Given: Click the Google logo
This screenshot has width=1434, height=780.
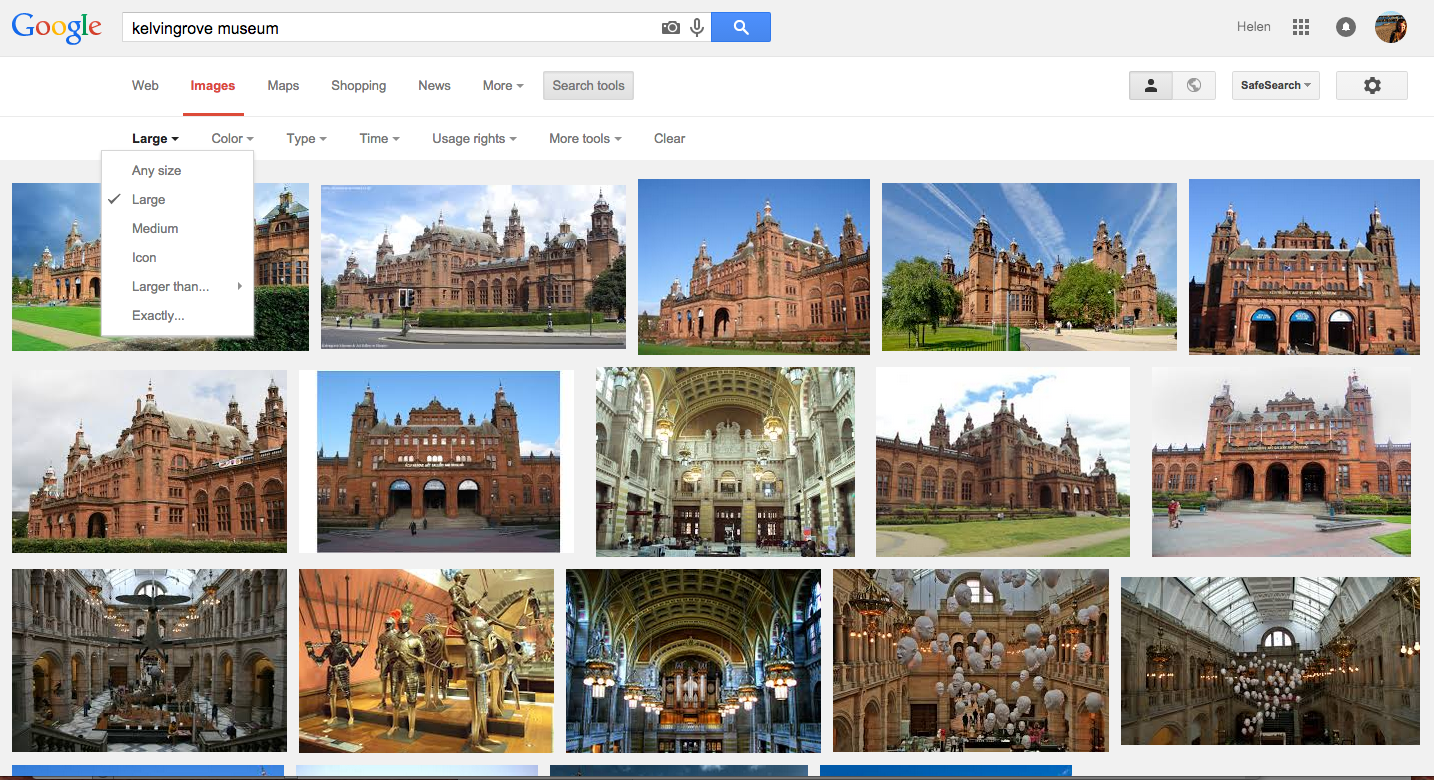Looking at the screenshot, I should coord(57,28).
